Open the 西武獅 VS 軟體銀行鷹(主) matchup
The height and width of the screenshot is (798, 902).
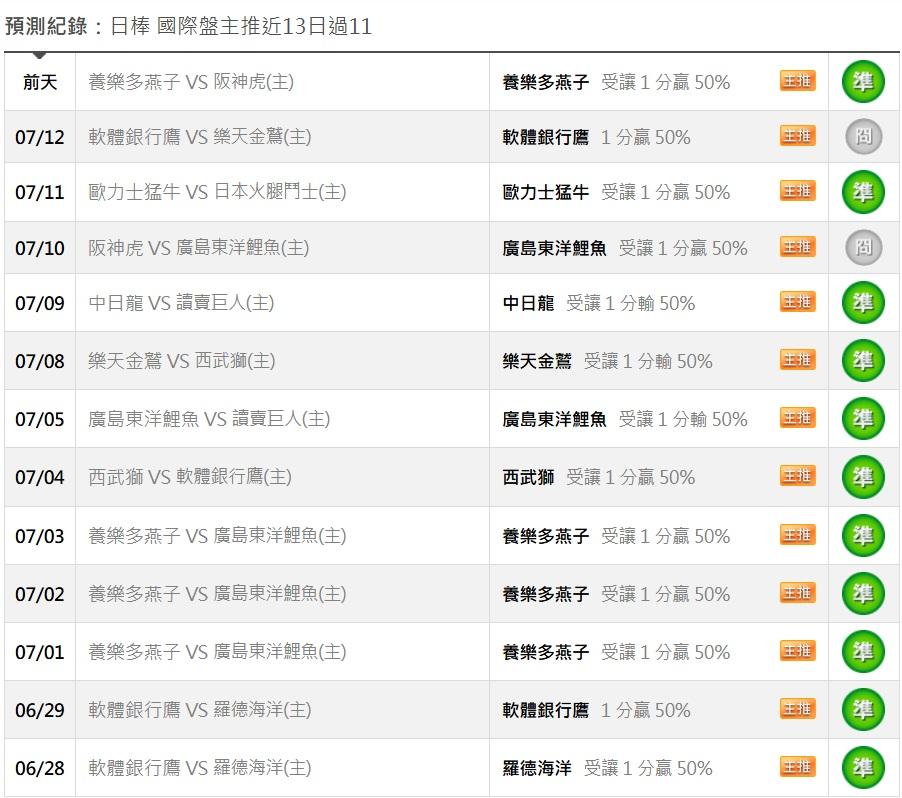[190, 477]
